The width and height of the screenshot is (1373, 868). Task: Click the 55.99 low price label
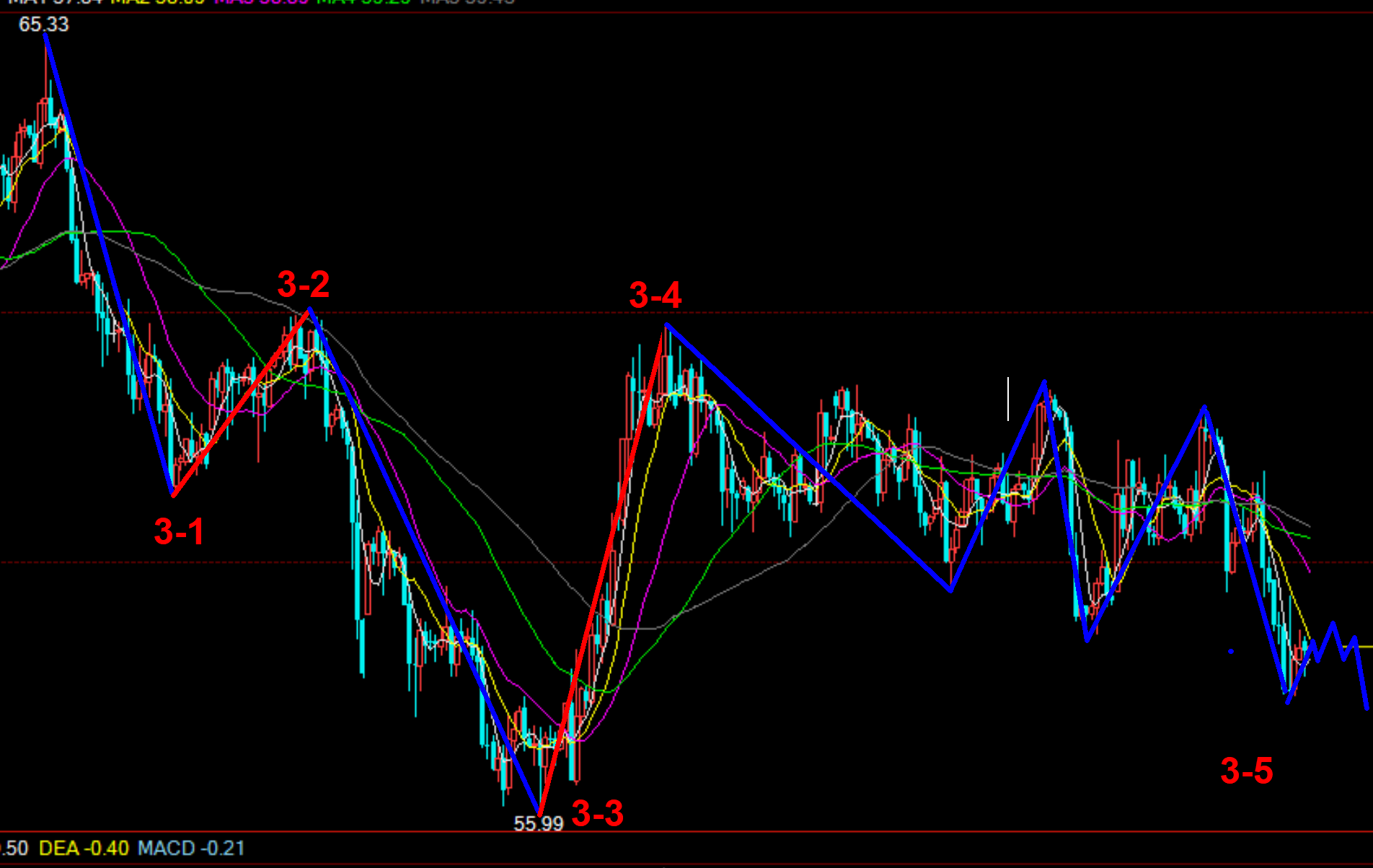coord(538,823)
